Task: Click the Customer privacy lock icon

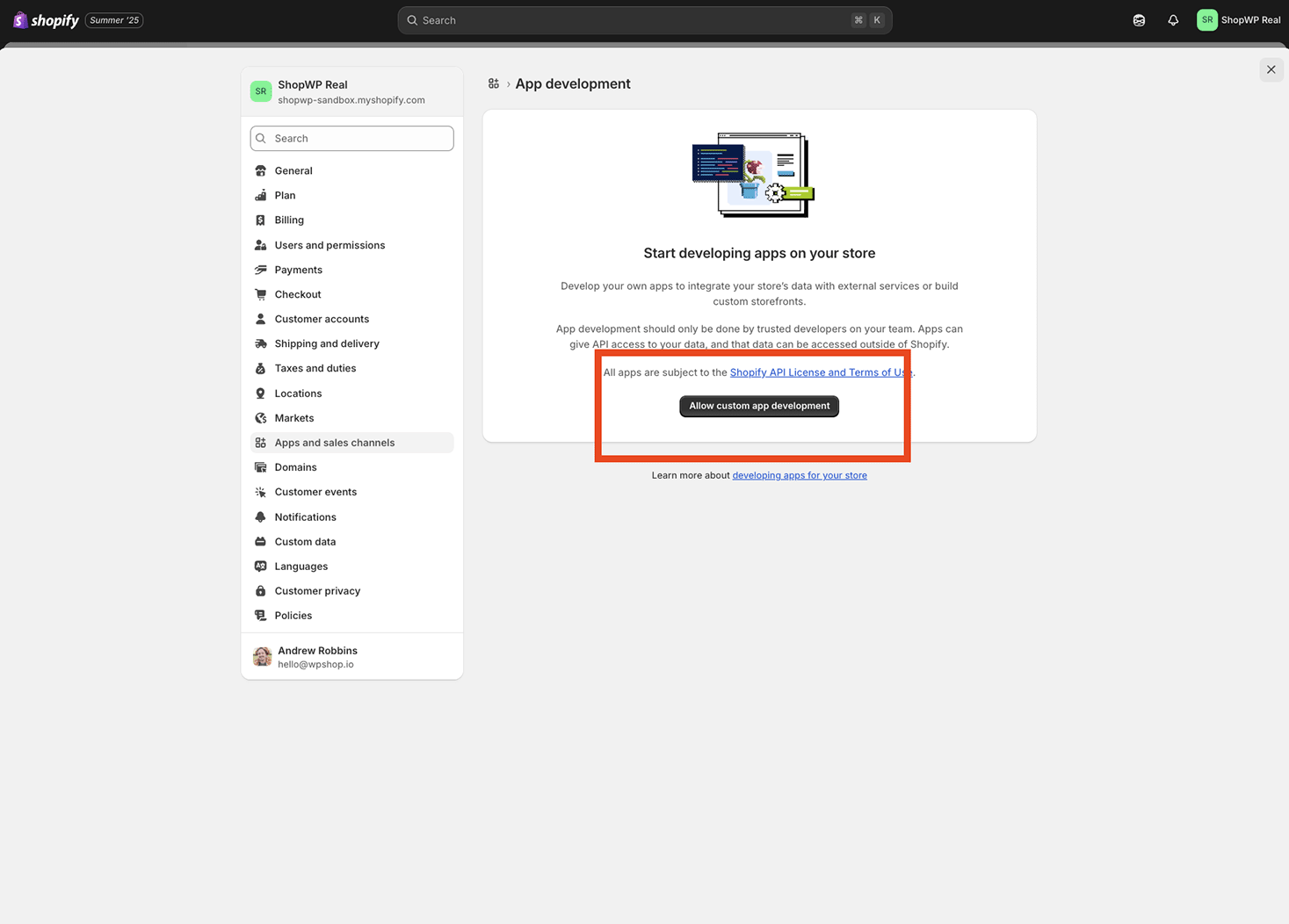Action: pyautogui.click(x=261, y=591)
